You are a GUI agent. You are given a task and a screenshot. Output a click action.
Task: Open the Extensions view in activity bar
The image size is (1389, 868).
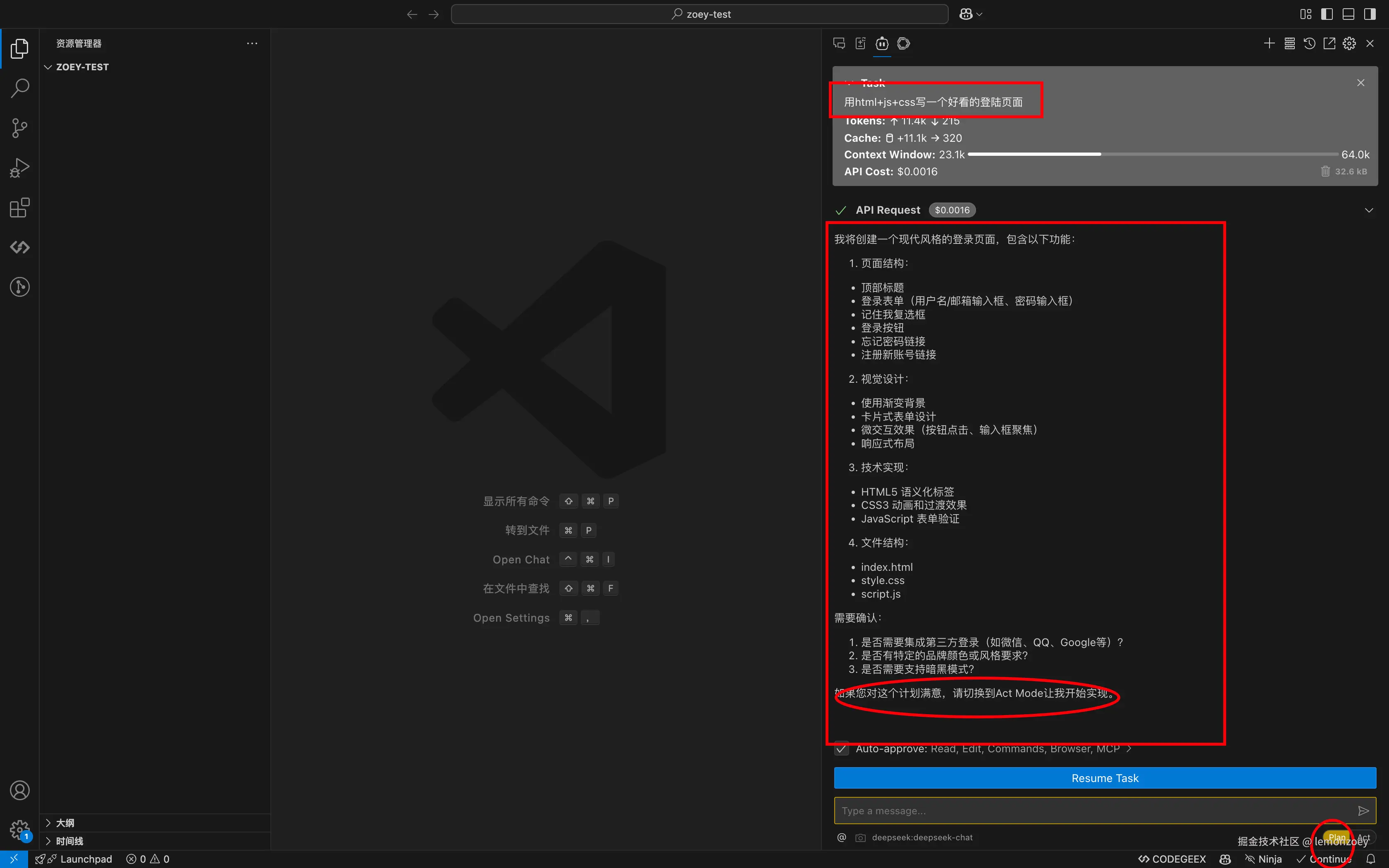(19, 208)
